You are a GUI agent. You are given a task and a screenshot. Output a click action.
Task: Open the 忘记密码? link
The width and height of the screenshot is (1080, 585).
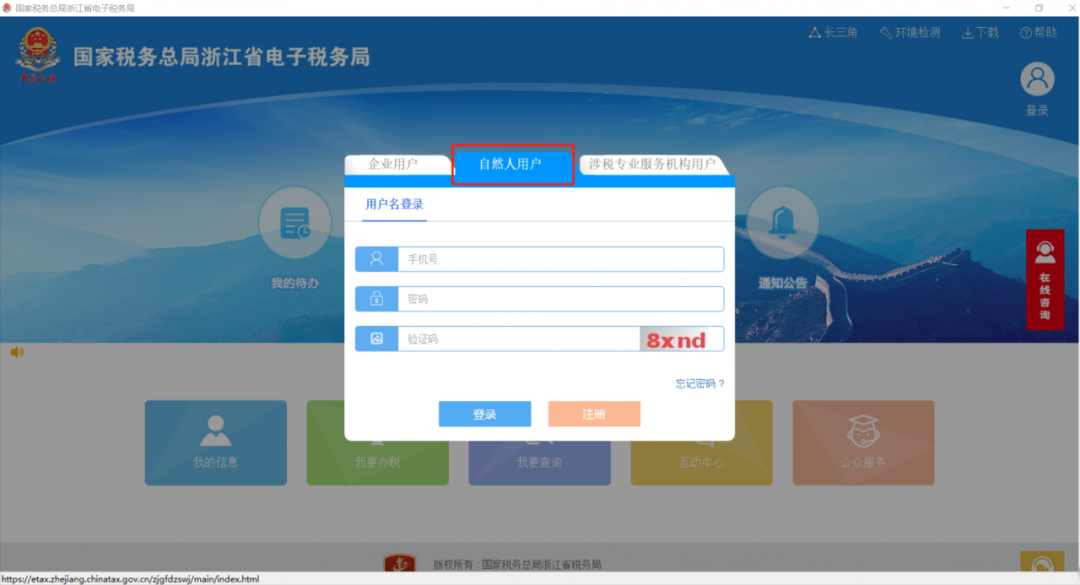pyautogui.click(x=700, y=383)
